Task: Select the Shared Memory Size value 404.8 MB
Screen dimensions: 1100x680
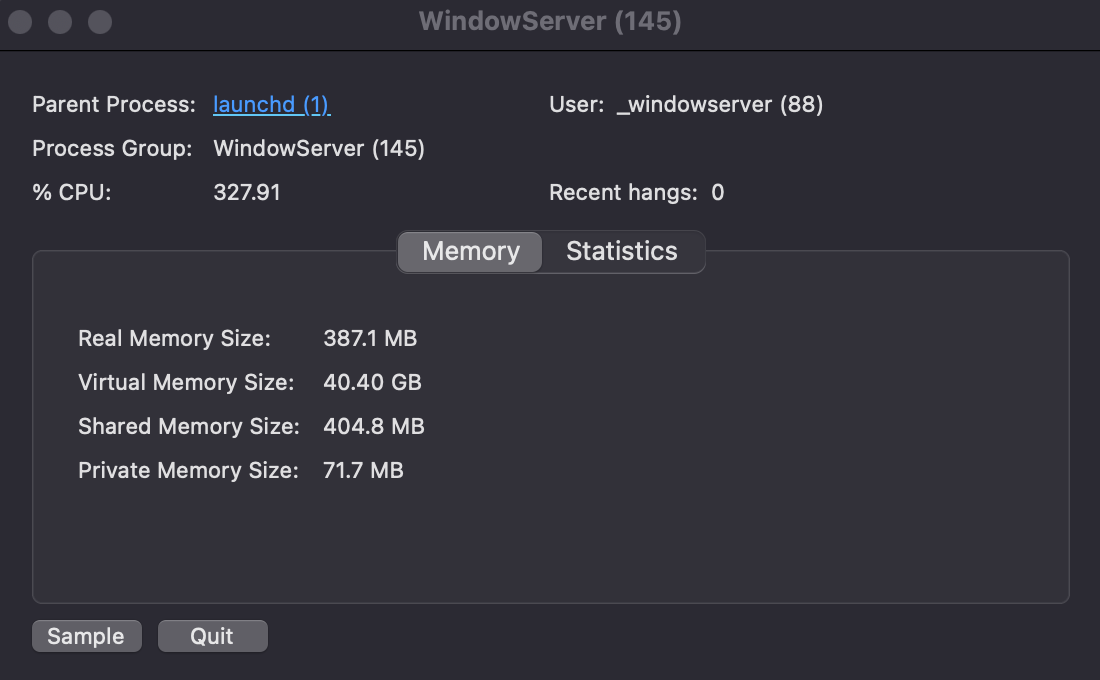Action: [374, 426]
